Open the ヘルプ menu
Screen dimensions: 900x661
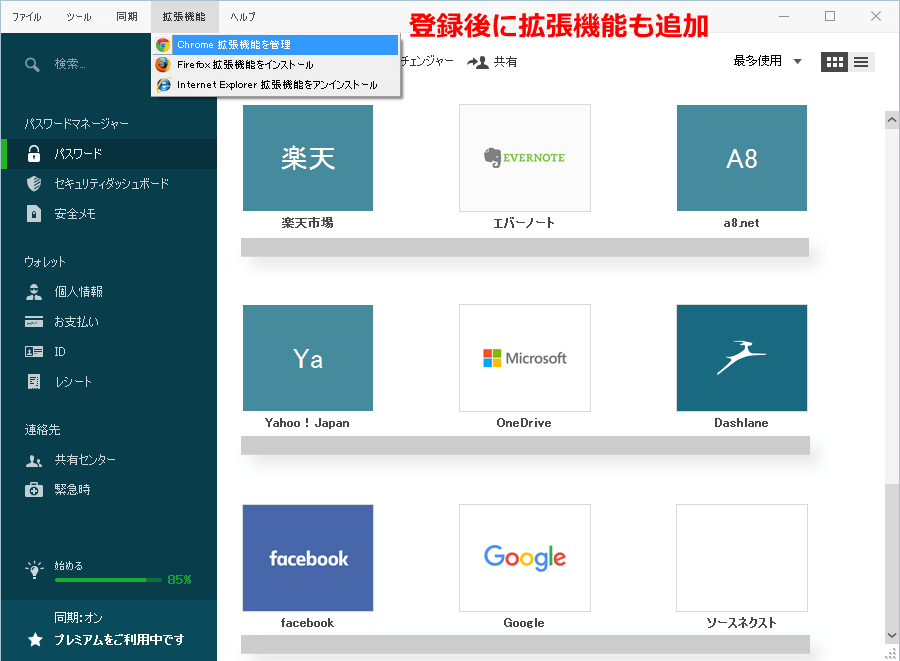tap(243, 17)
